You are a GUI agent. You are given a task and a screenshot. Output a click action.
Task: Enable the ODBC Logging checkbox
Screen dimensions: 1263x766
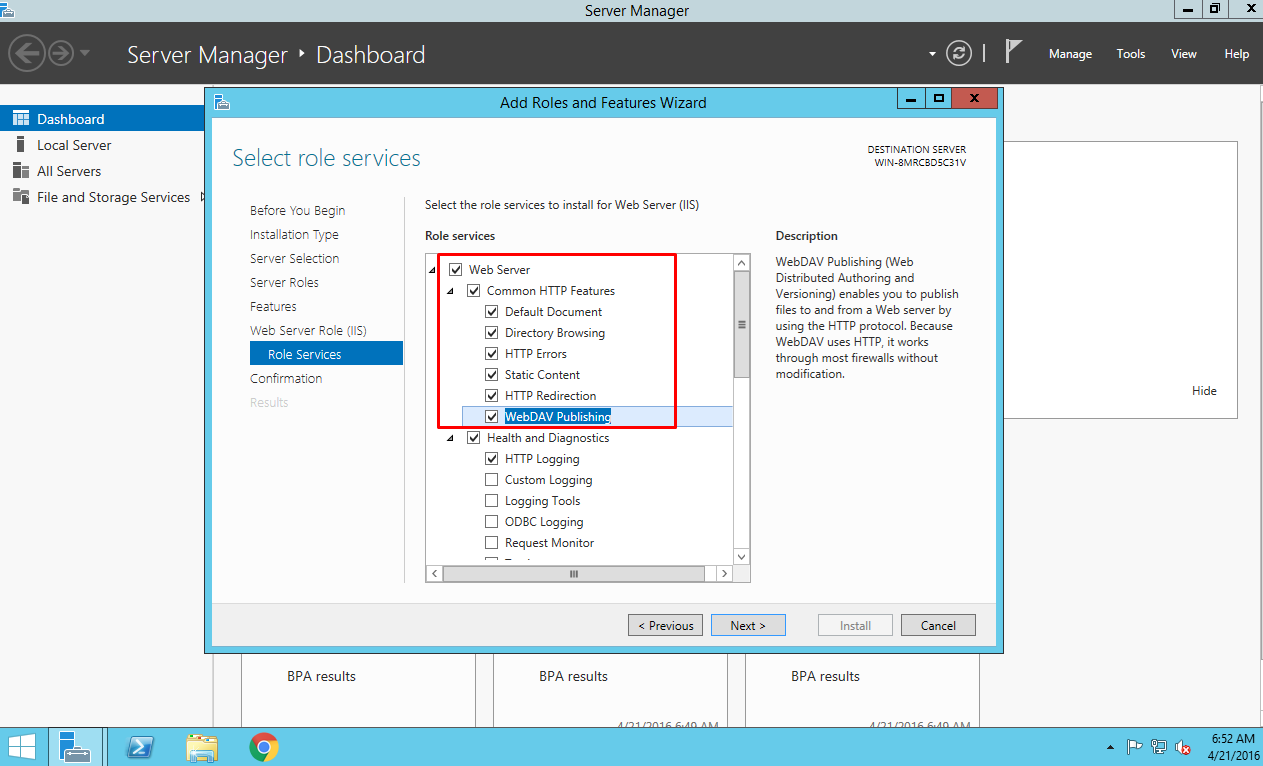tap(492, 522)
